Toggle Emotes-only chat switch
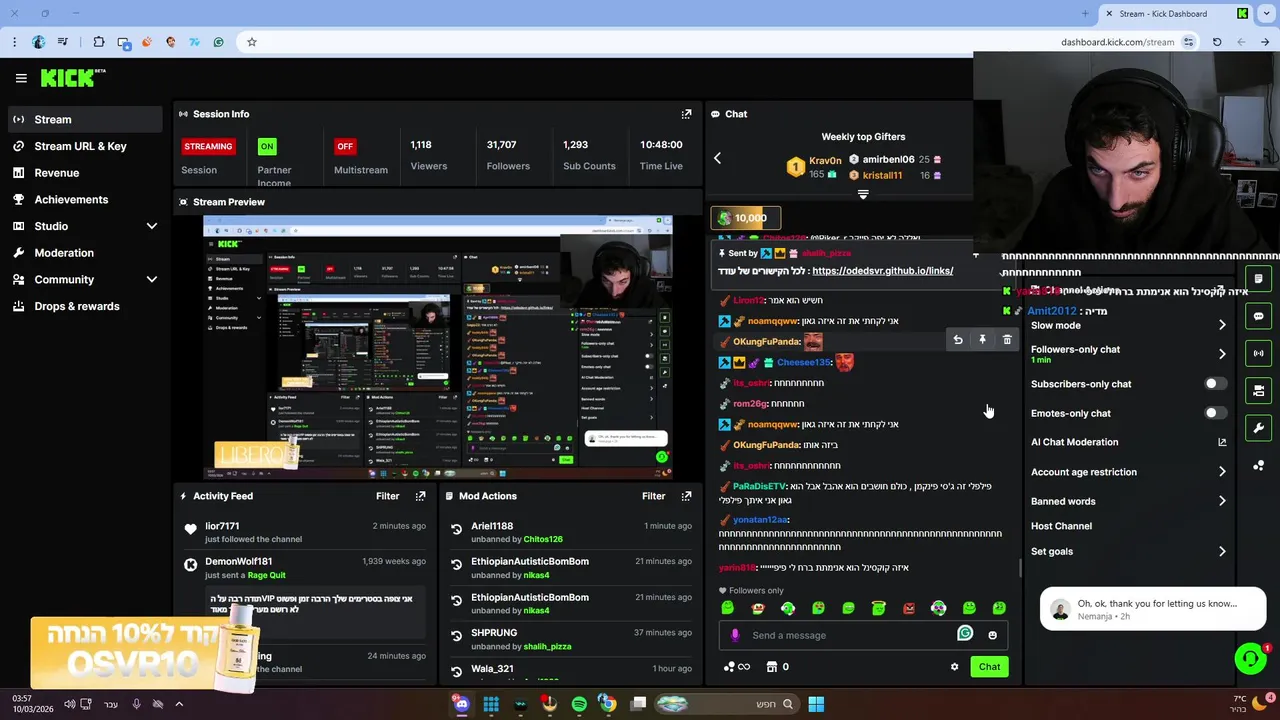The width and height of the screenshot is (1280, 720). click(x=1214, y=413)
